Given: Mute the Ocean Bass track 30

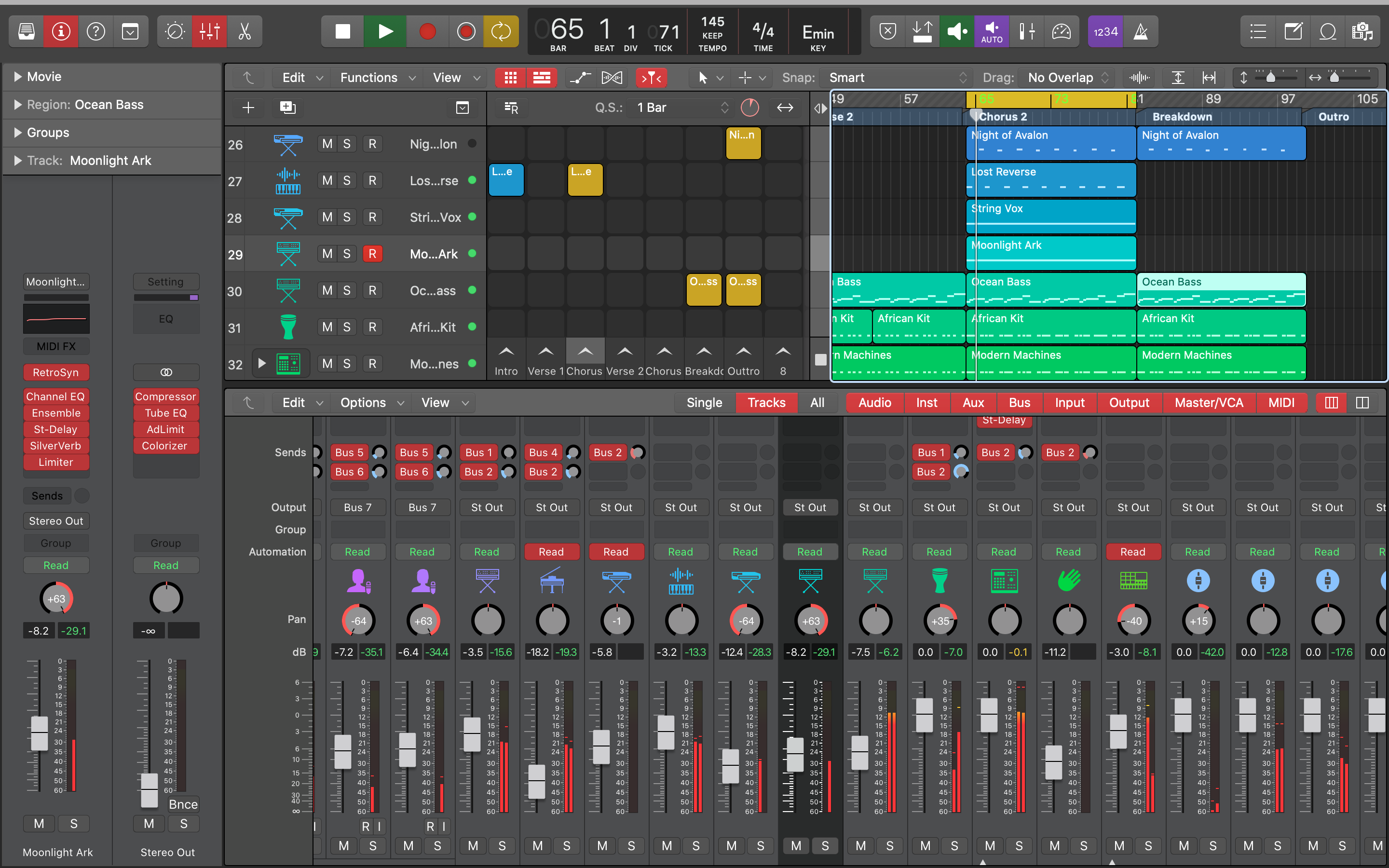Looking at the screenshot, I should pos(327,290).
